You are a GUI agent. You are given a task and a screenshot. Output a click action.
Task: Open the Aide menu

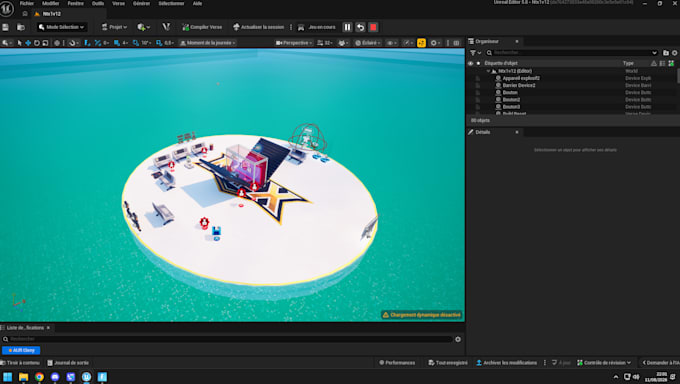point(197,3)
